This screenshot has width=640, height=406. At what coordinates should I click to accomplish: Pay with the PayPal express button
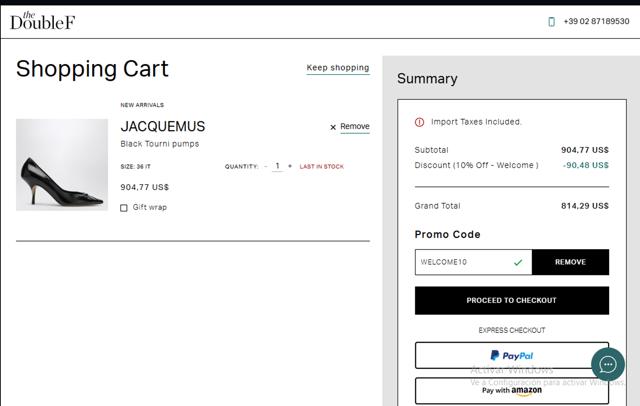point(511,355)
